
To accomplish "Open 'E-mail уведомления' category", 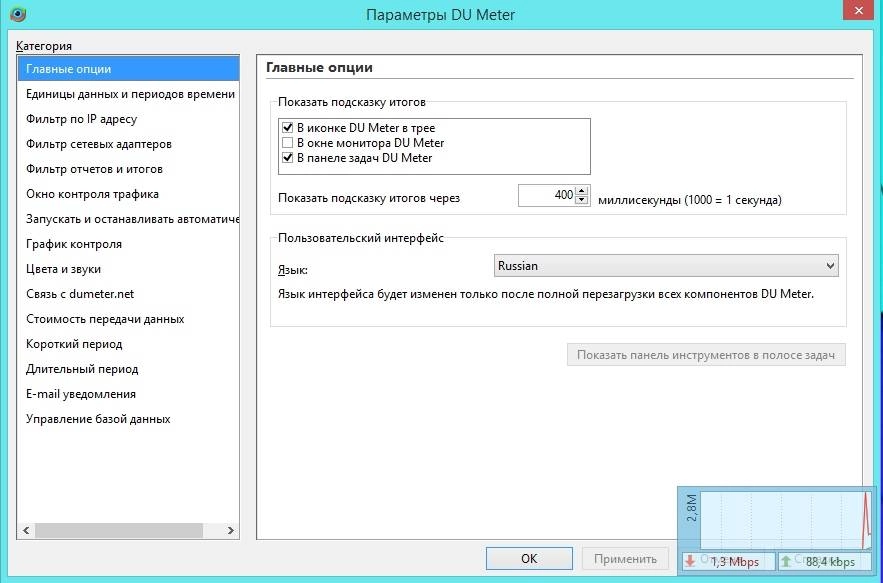I will tap(128, 394).
